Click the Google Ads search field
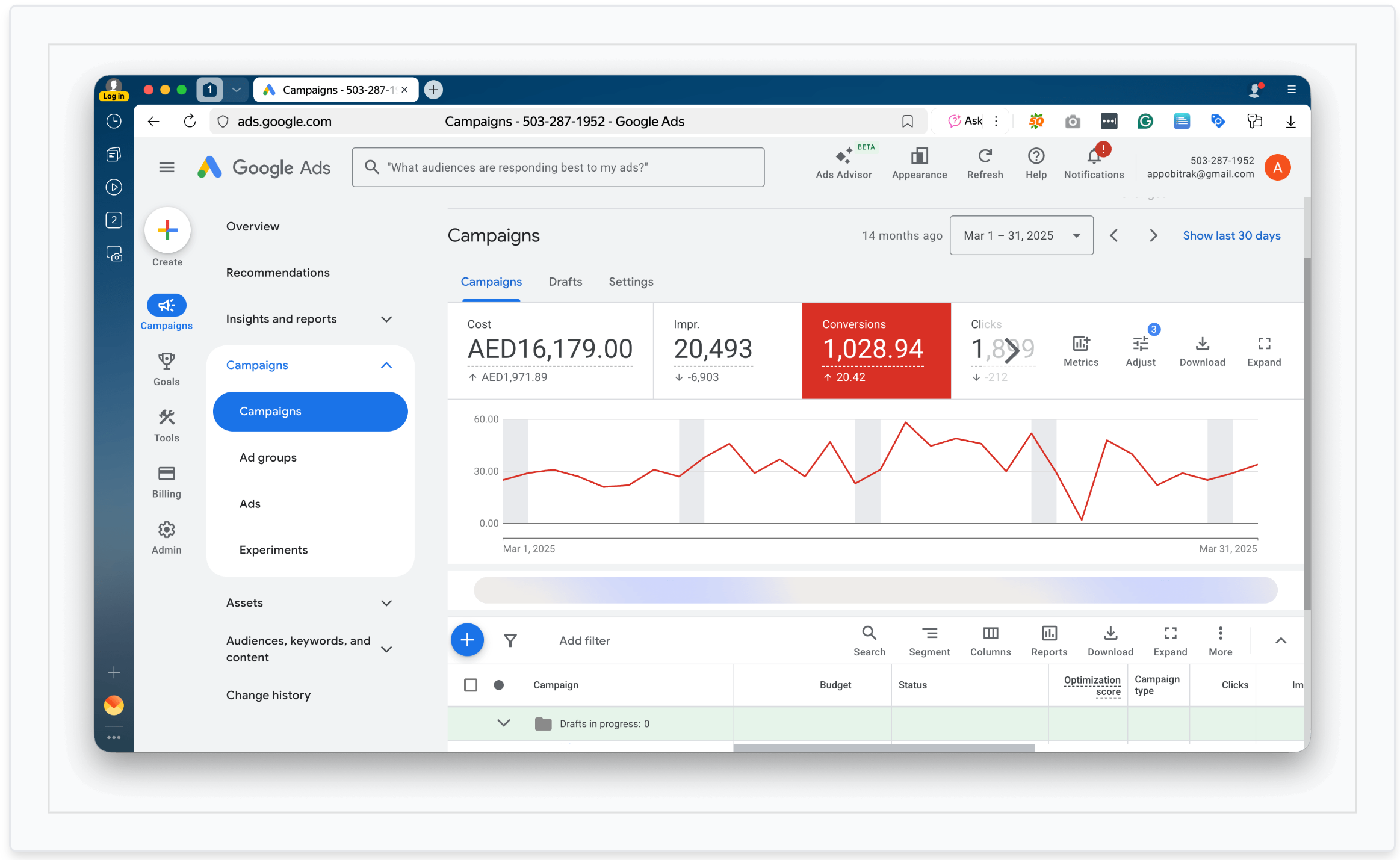The height and width of the screenshot is (860, 1400). pos(558,167)
